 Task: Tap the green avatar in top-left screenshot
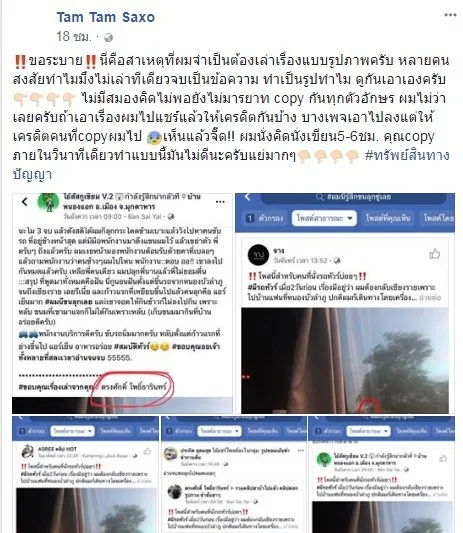point(48,202)
